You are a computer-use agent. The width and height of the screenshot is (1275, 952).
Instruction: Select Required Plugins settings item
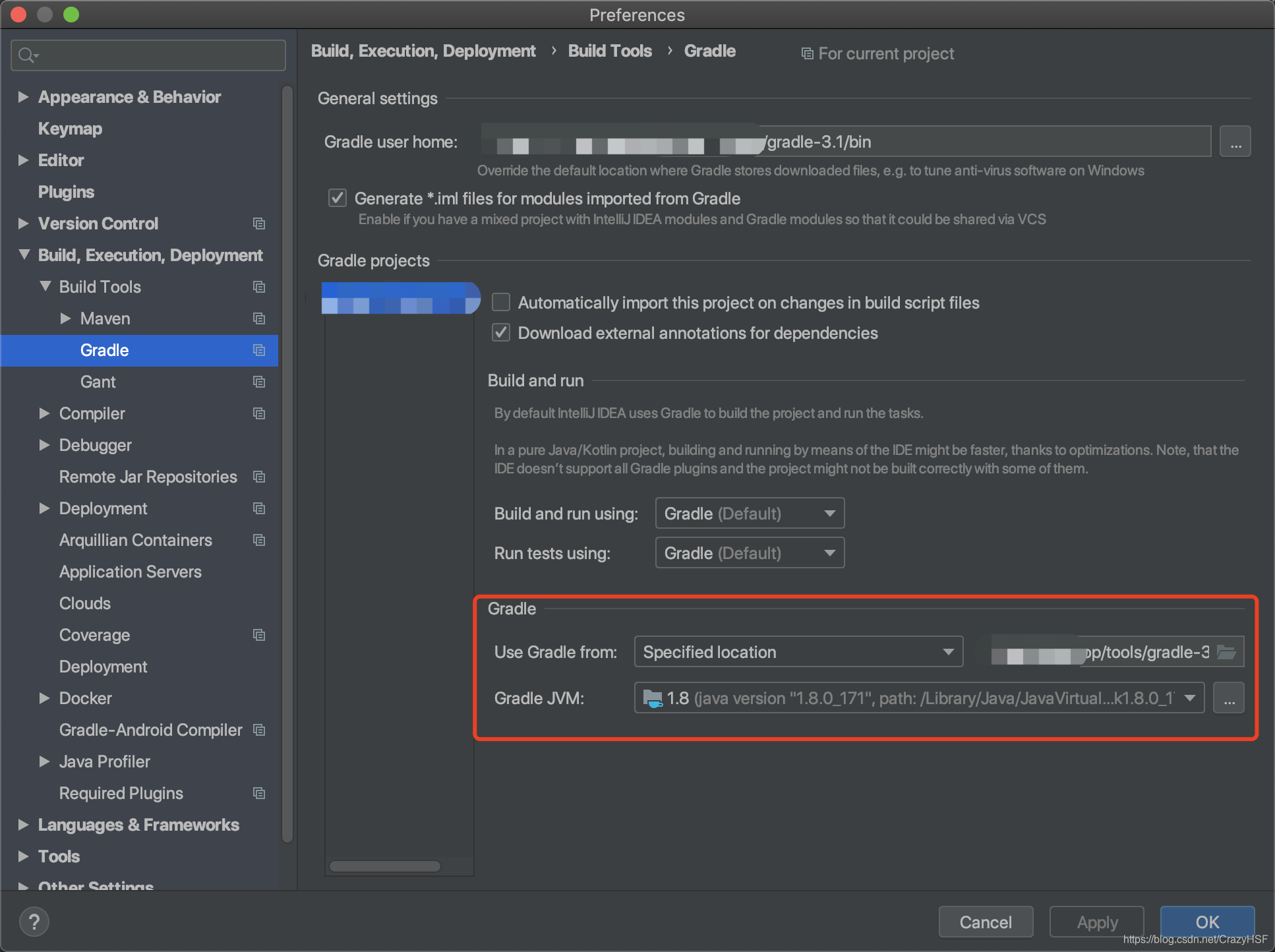(121, 793)
